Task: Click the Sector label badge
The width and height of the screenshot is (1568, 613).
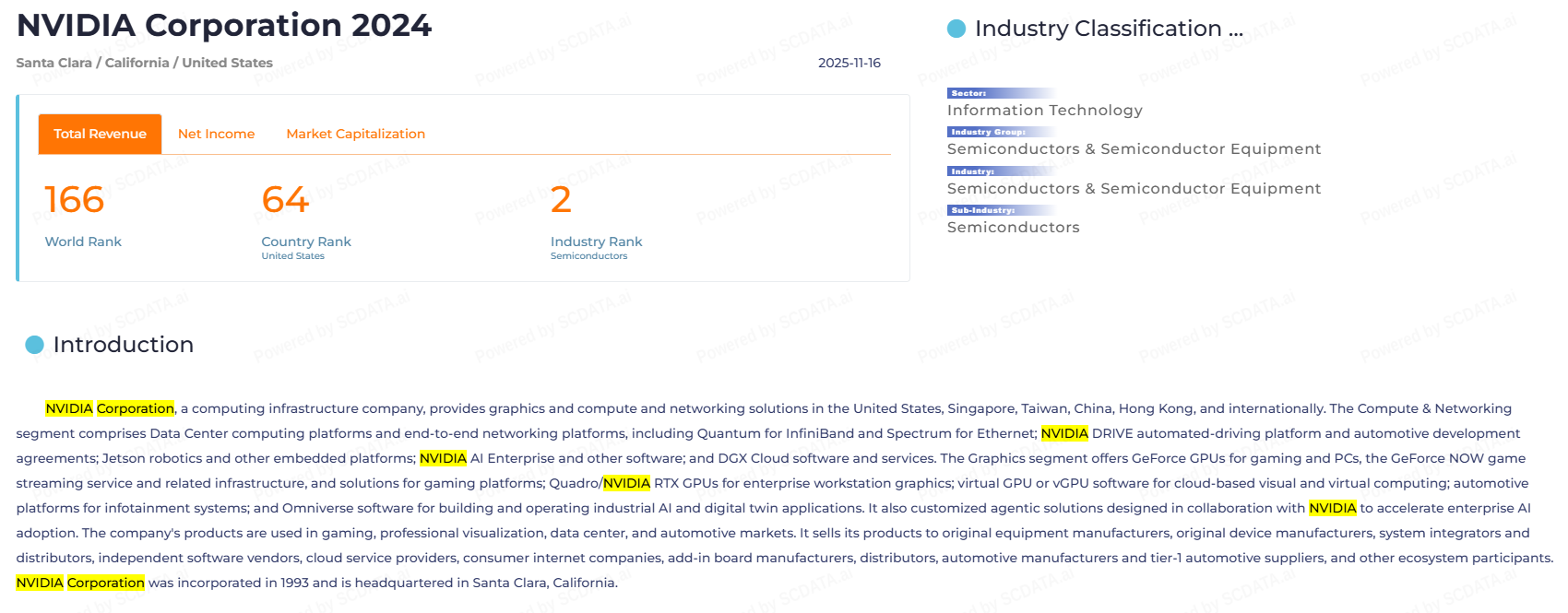Action: tap(969, 93)
